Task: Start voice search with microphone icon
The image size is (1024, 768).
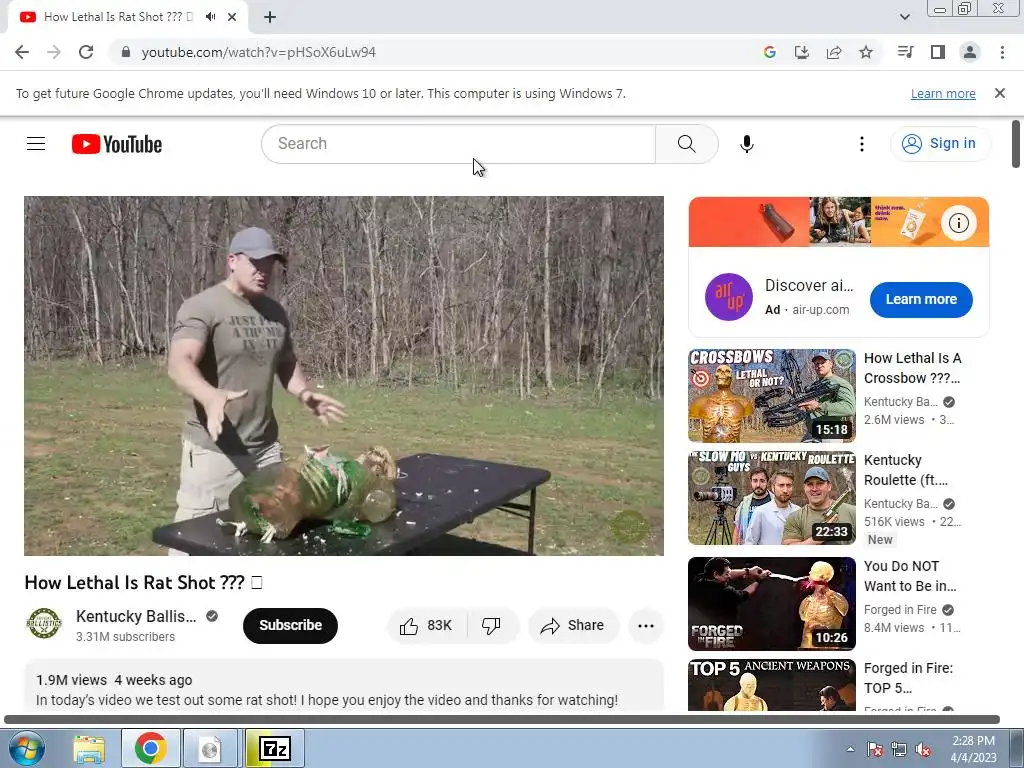Action: pos(746,144)
